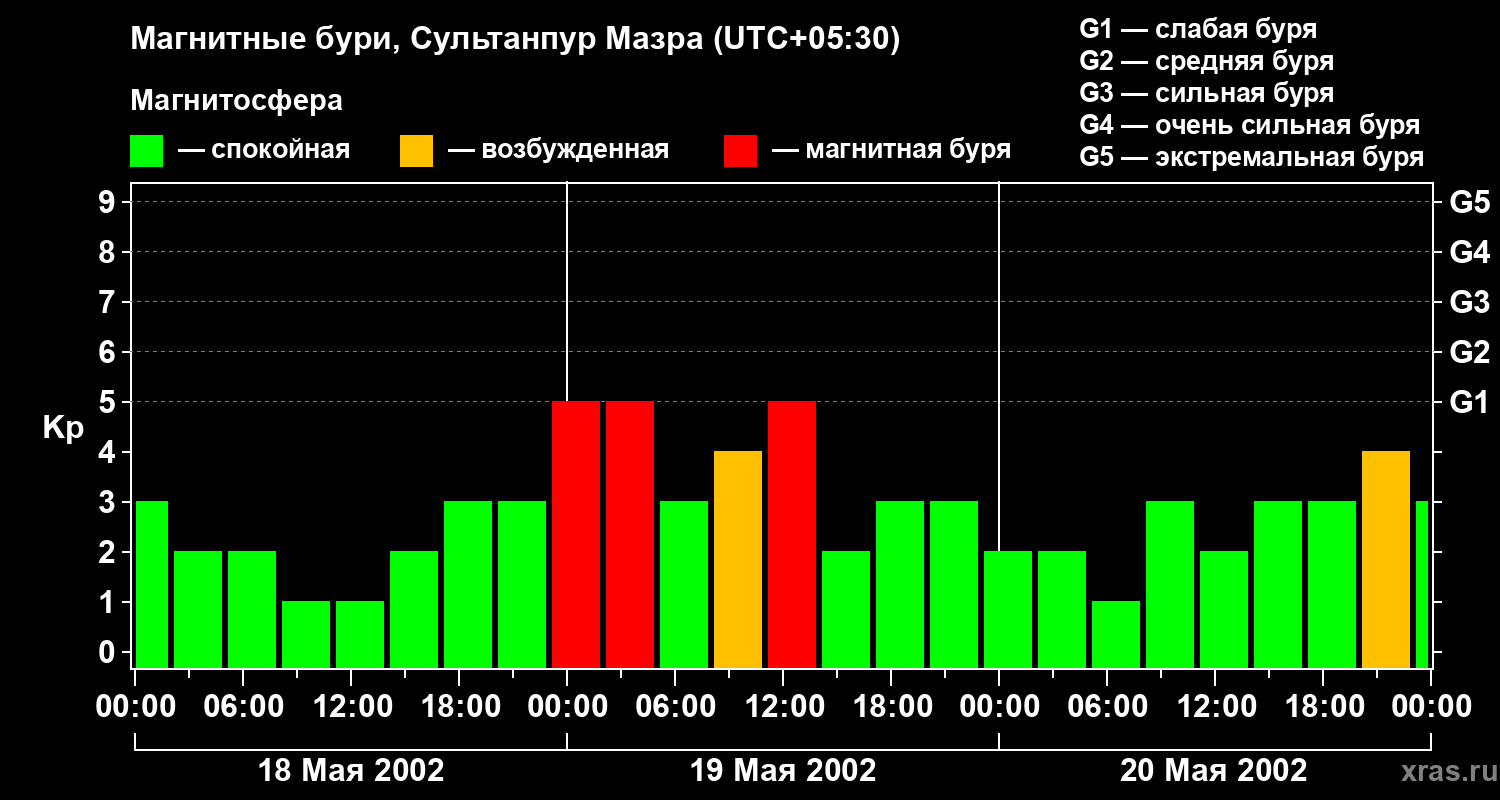Click the red bar at 12:00 on 19 May
Viewport: 1500px width, 800px height.
tap(792, 535)
